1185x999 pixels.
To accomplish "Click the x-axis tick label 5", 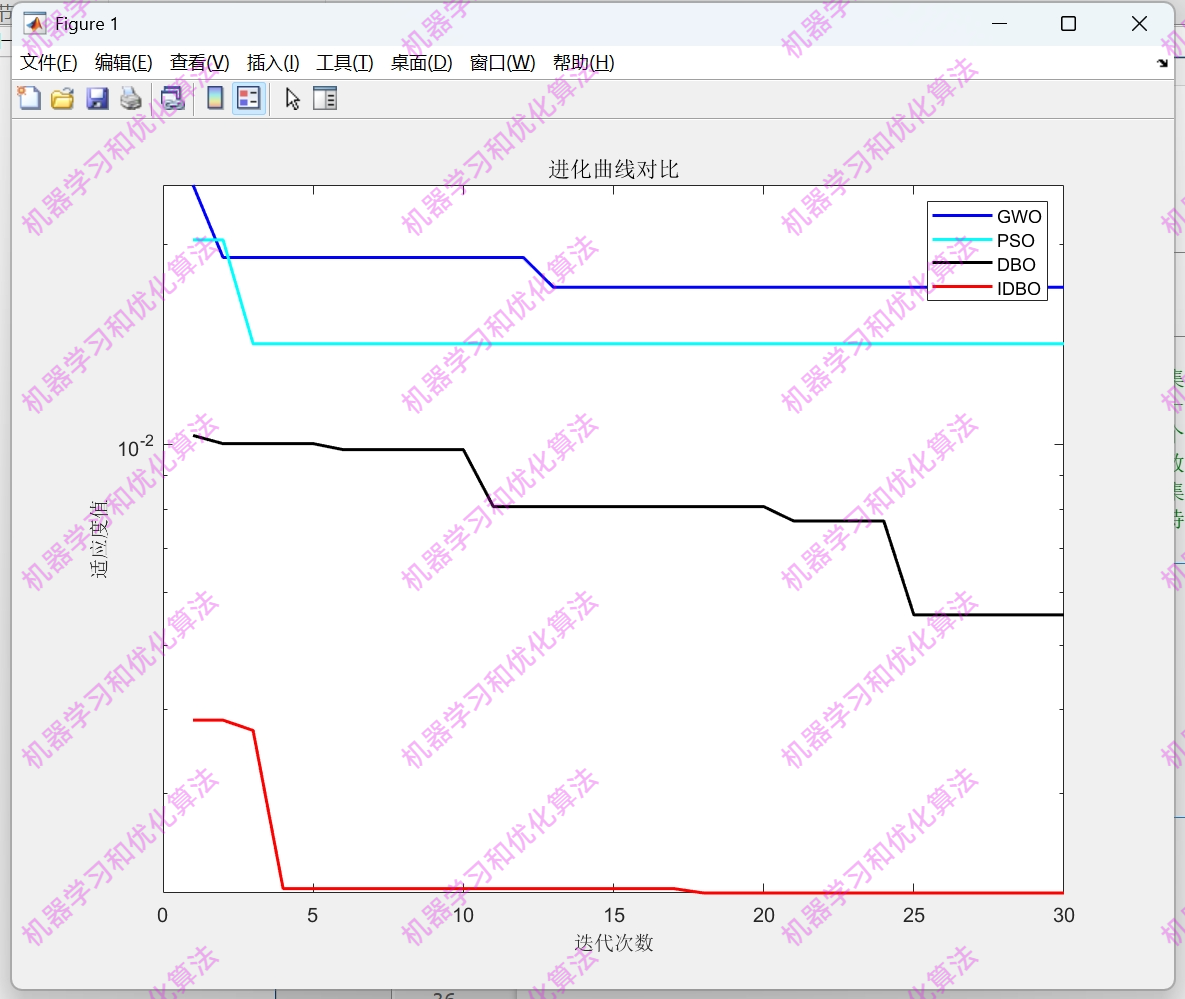I will click(312, 915).
